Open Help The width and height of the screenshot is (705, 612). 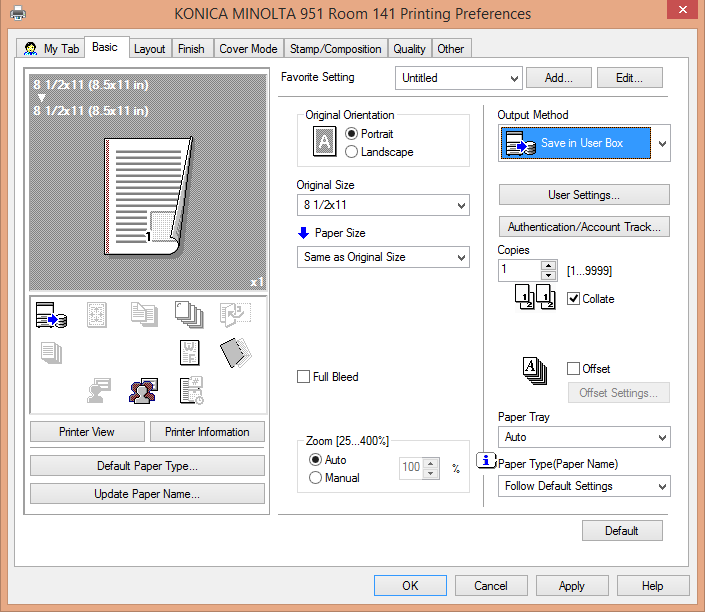[x=653, y=585]
